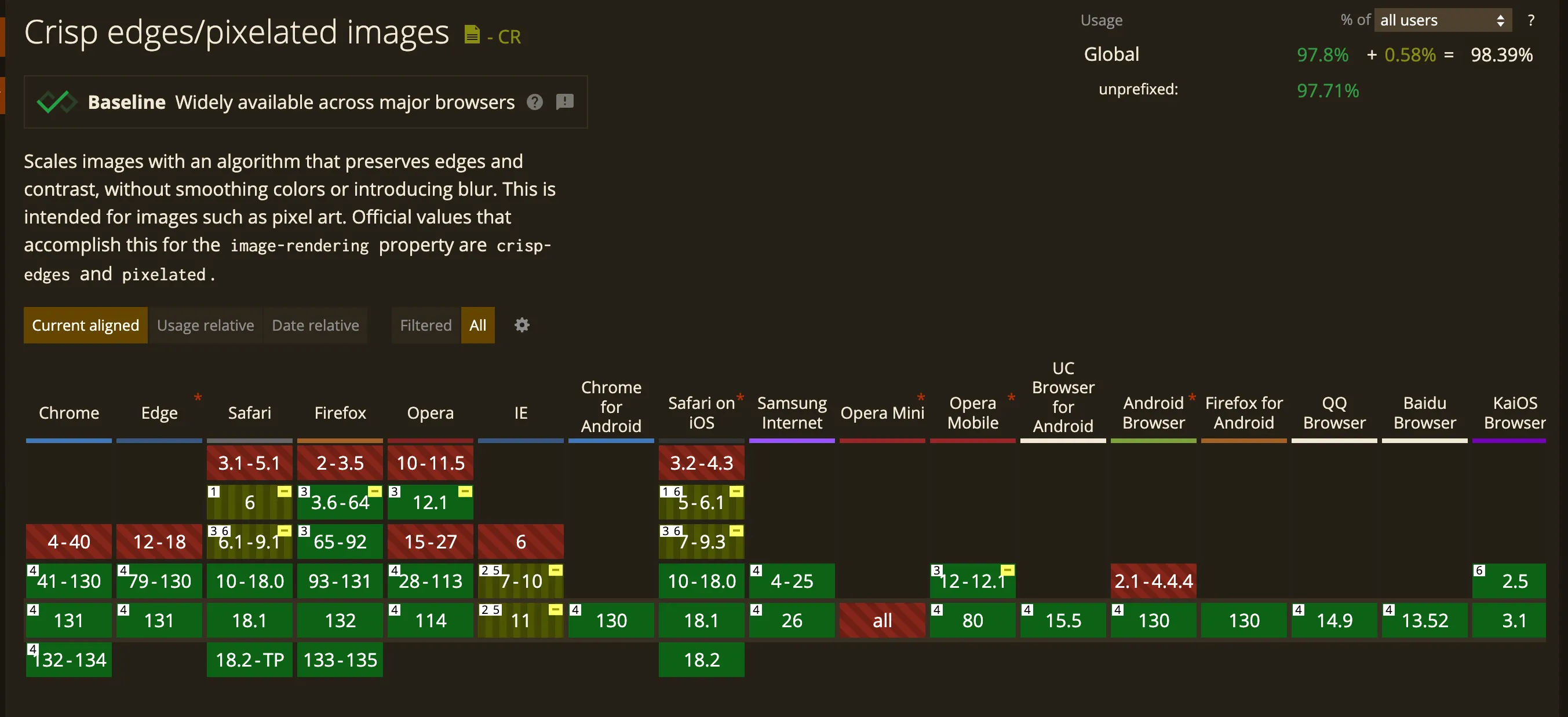Click the CR spec document icon
1568x717 pixels.
472,35
